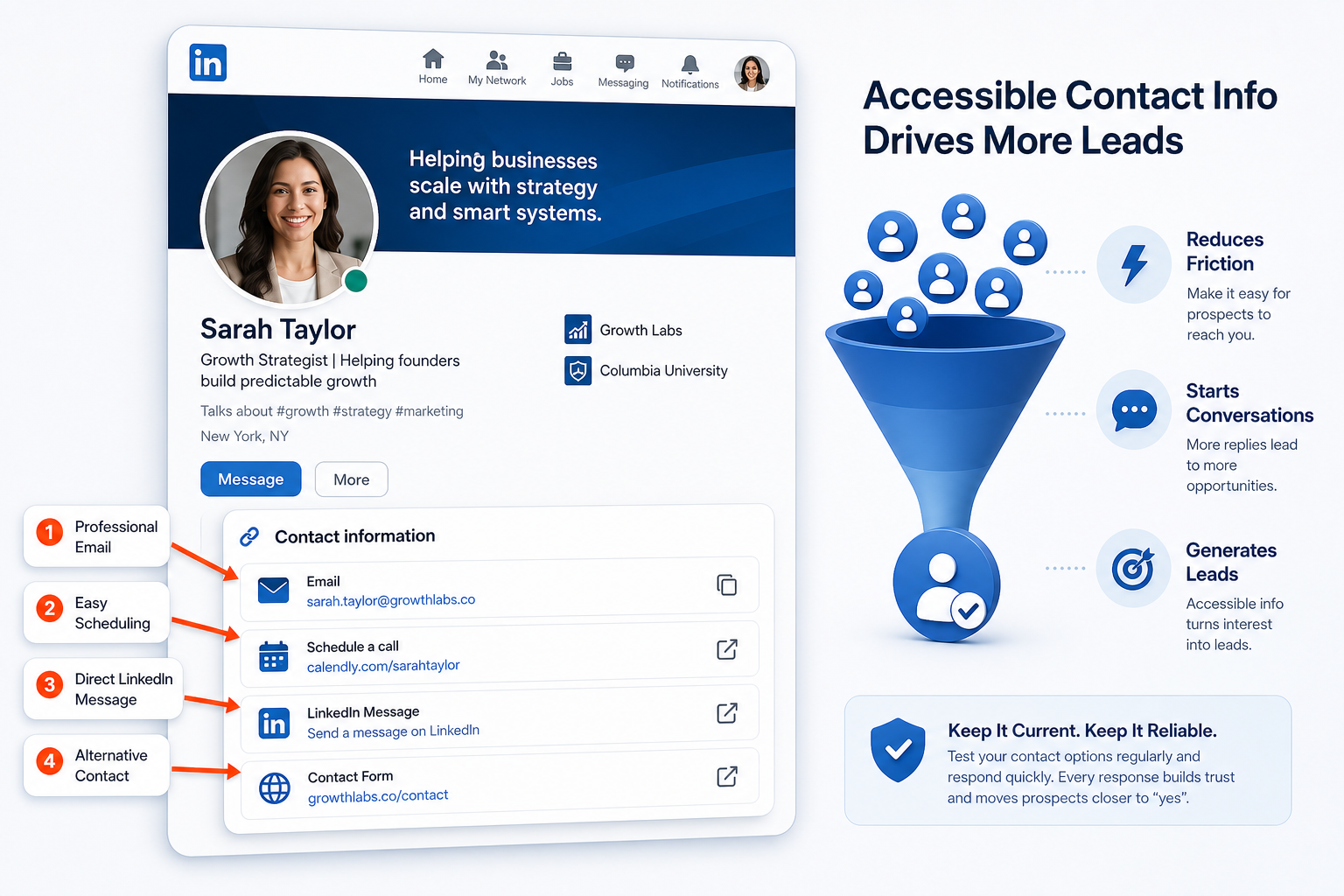This screenshot has height=896, width=1344.
Task: Open the Contact Form external link icon
Action: point(727,777)
